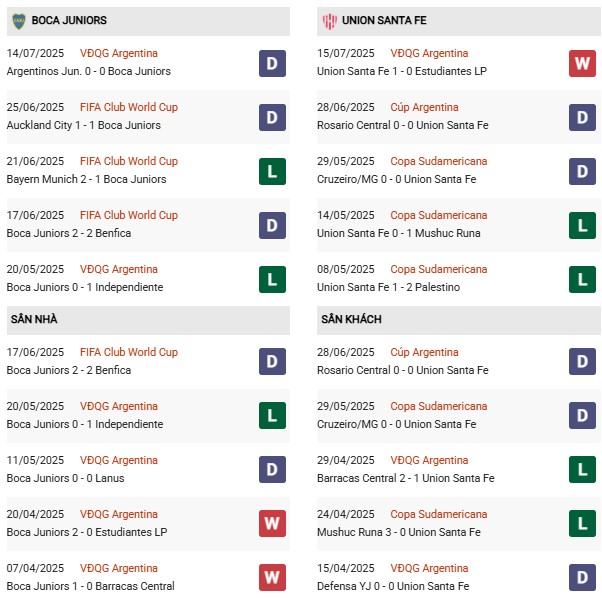Click the L badge for Barracas Central 2-1 match
Image resolution: width=602 pixels, height=600 pixels.
pos(582,470)
